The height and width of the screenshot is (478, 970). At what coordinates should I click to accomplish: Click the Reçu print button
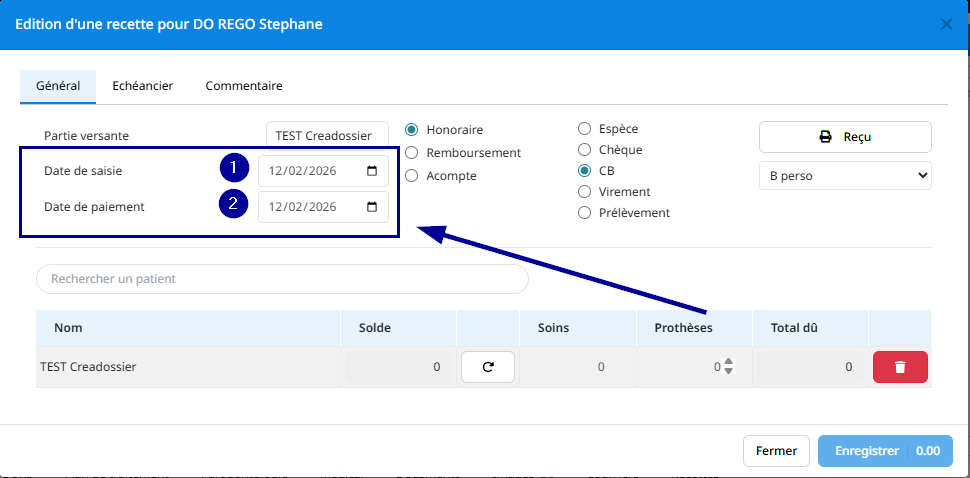(x=845, y=137)
